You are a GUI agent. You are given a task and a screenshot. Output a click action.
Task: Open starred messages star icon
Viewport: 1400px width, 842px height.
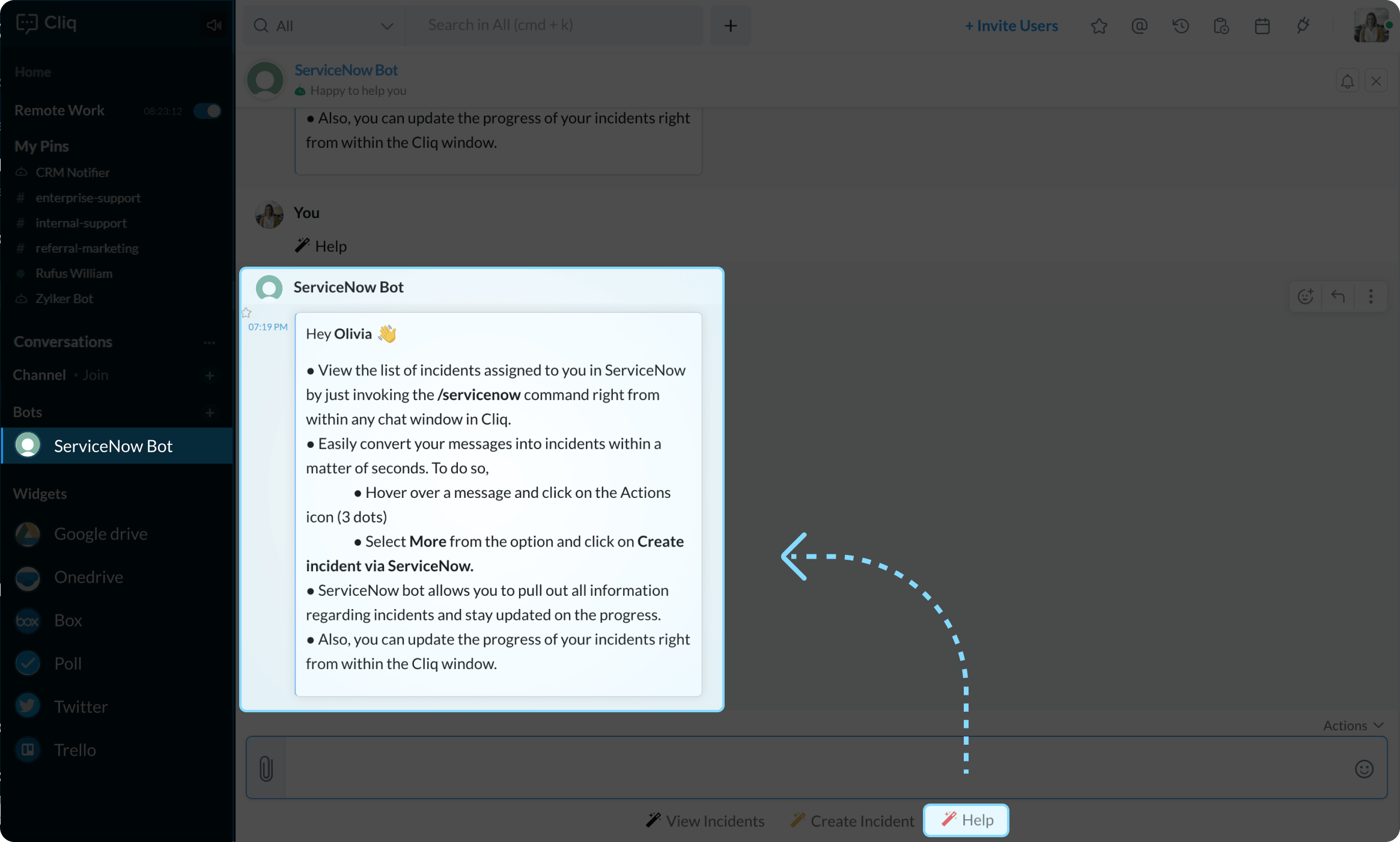1099,26
